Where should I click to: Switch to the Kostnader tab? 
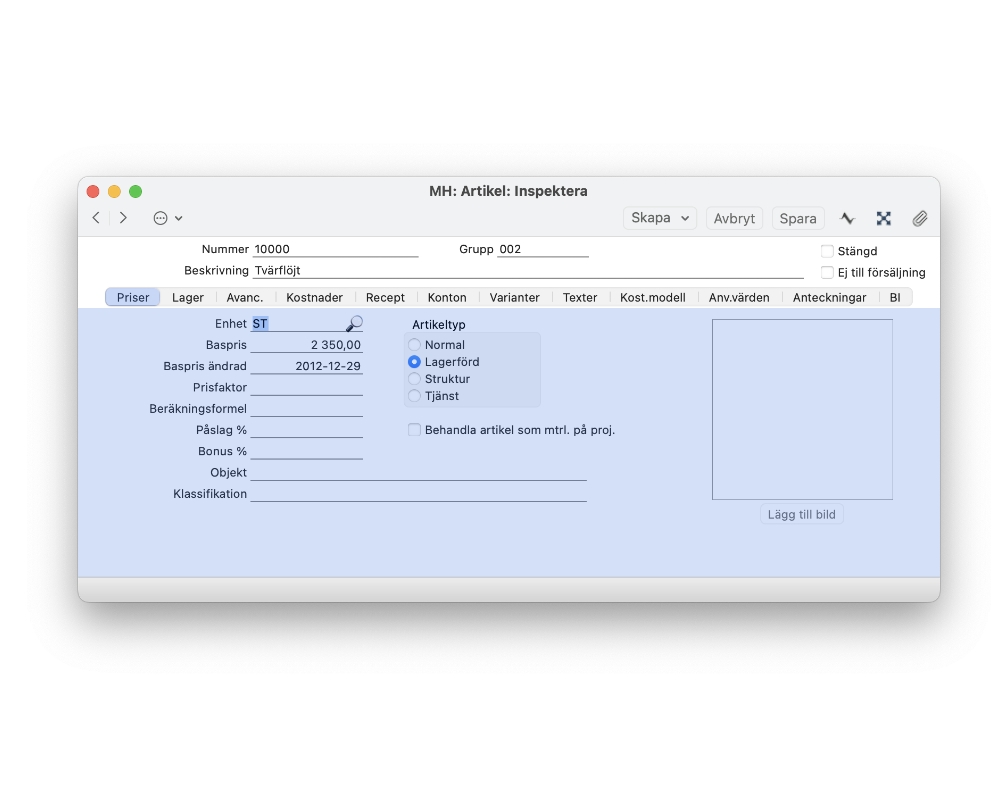[314, 297]
